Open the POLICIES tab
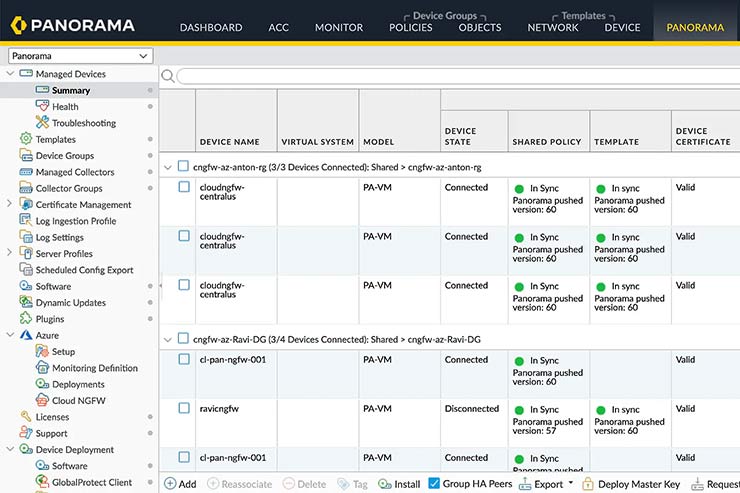Viewport: 740px width, 493px height. [x=410, y=27]
